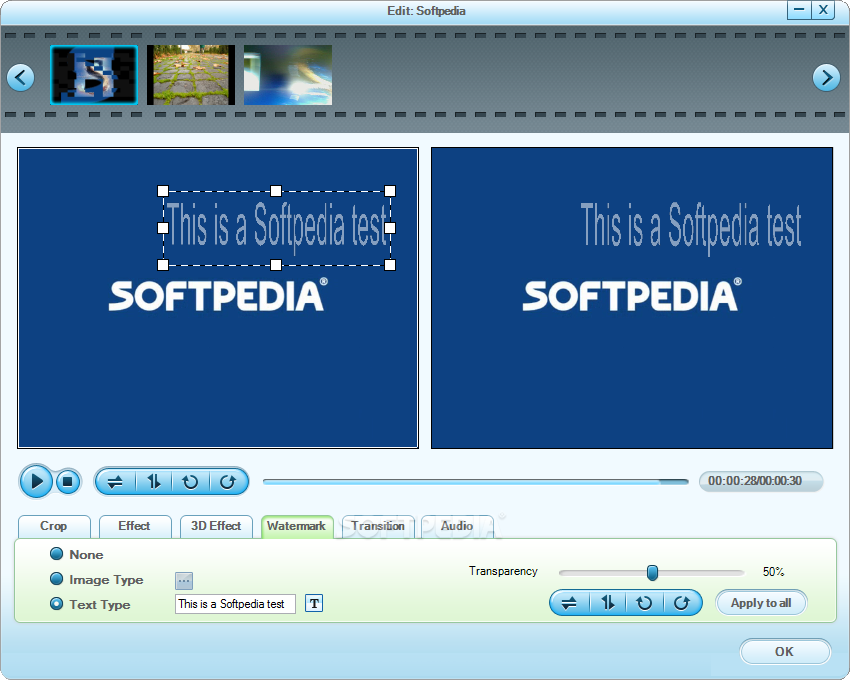Rotate video clockwise in playback toolbar

[x=228, y=482]
